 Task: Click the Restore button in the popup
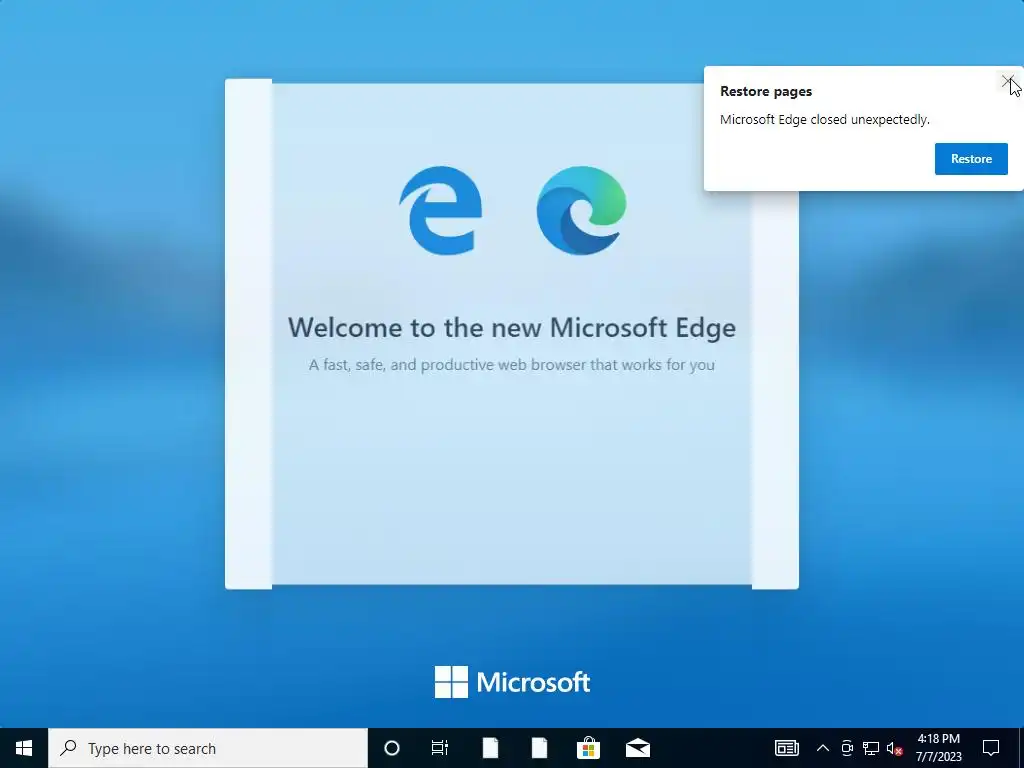pyautogui.click(x=970, y=159)
